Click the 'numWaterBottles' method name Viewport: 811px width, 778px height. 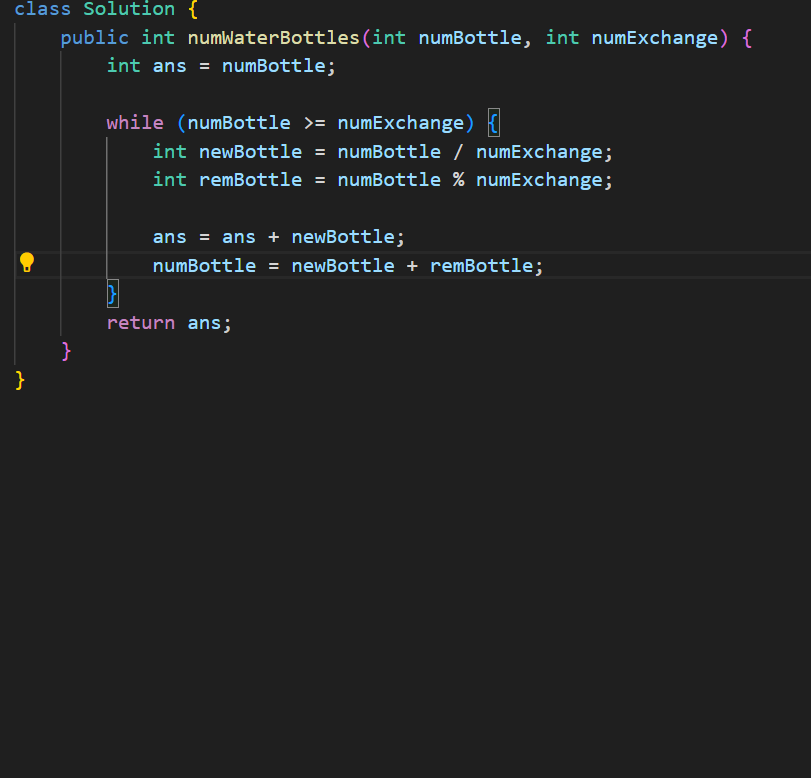tap(274, 38)
